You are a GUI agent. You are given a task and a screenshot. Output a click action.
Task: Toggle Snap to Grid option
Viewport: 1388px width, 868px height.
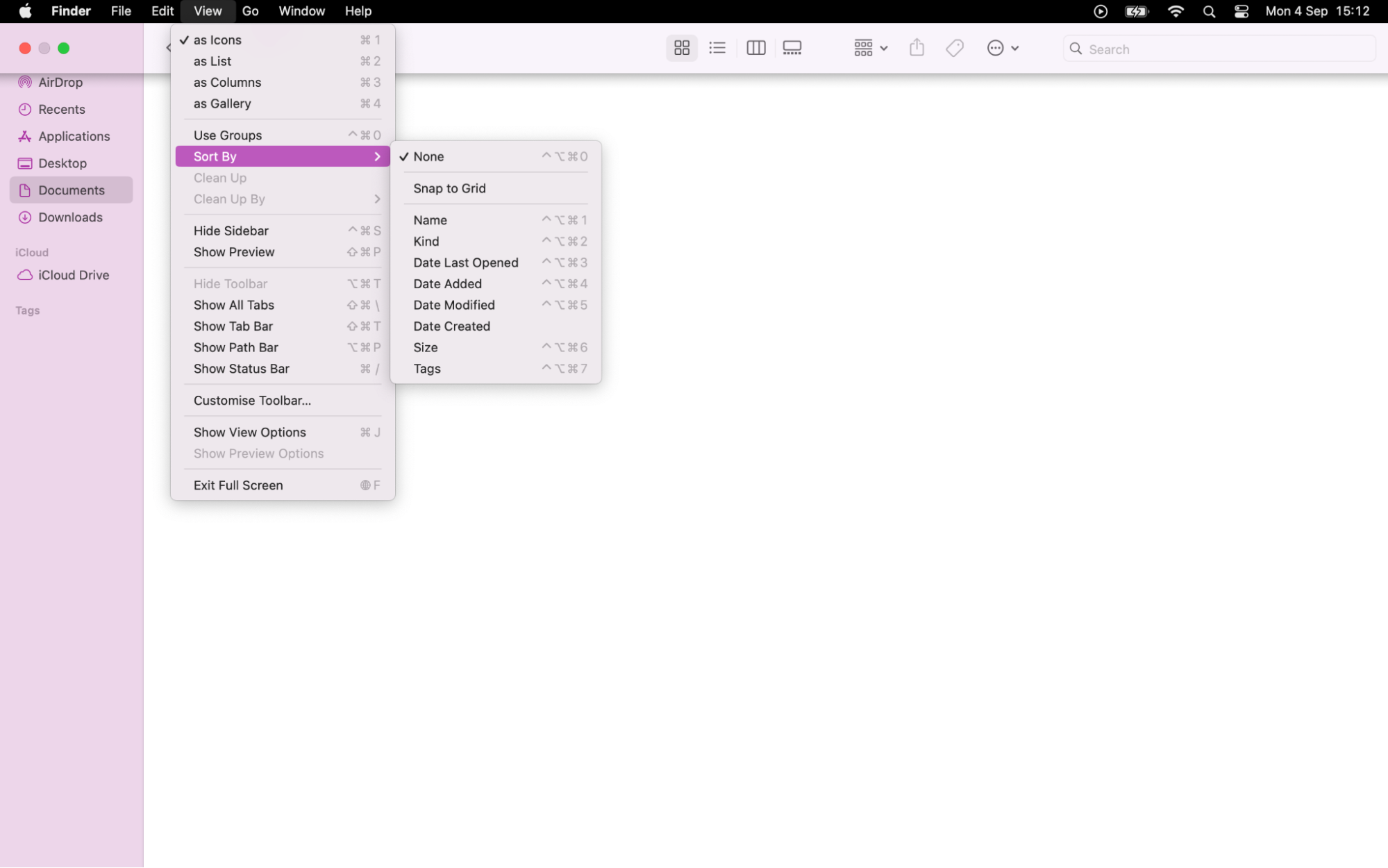point(496,189)
